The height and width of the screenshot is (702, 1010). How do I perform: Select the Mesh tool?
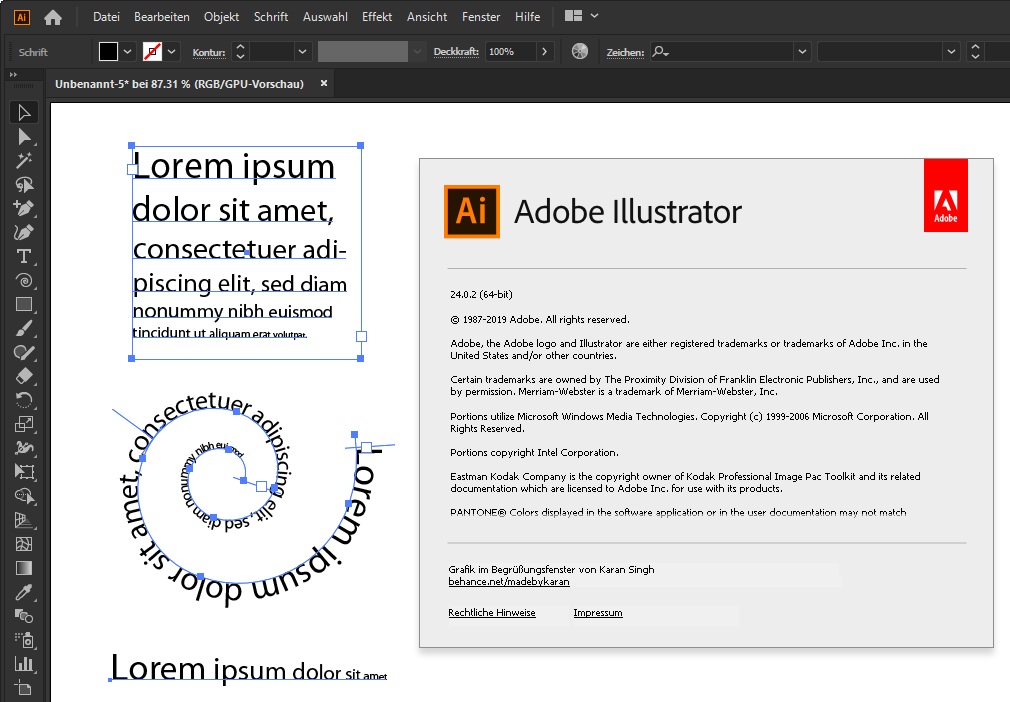(24, 544)
